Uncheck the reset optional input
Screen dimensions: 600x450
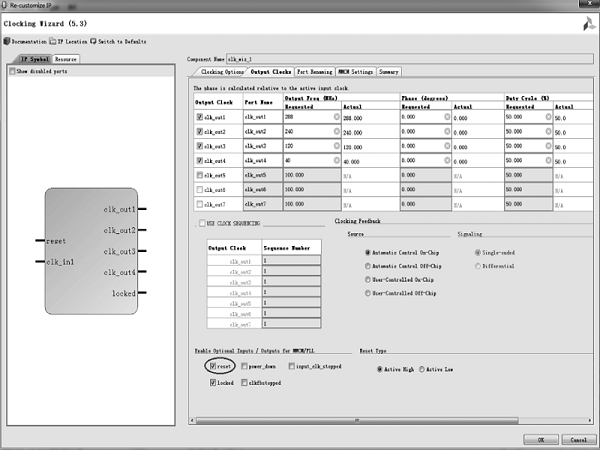(213, 367)
